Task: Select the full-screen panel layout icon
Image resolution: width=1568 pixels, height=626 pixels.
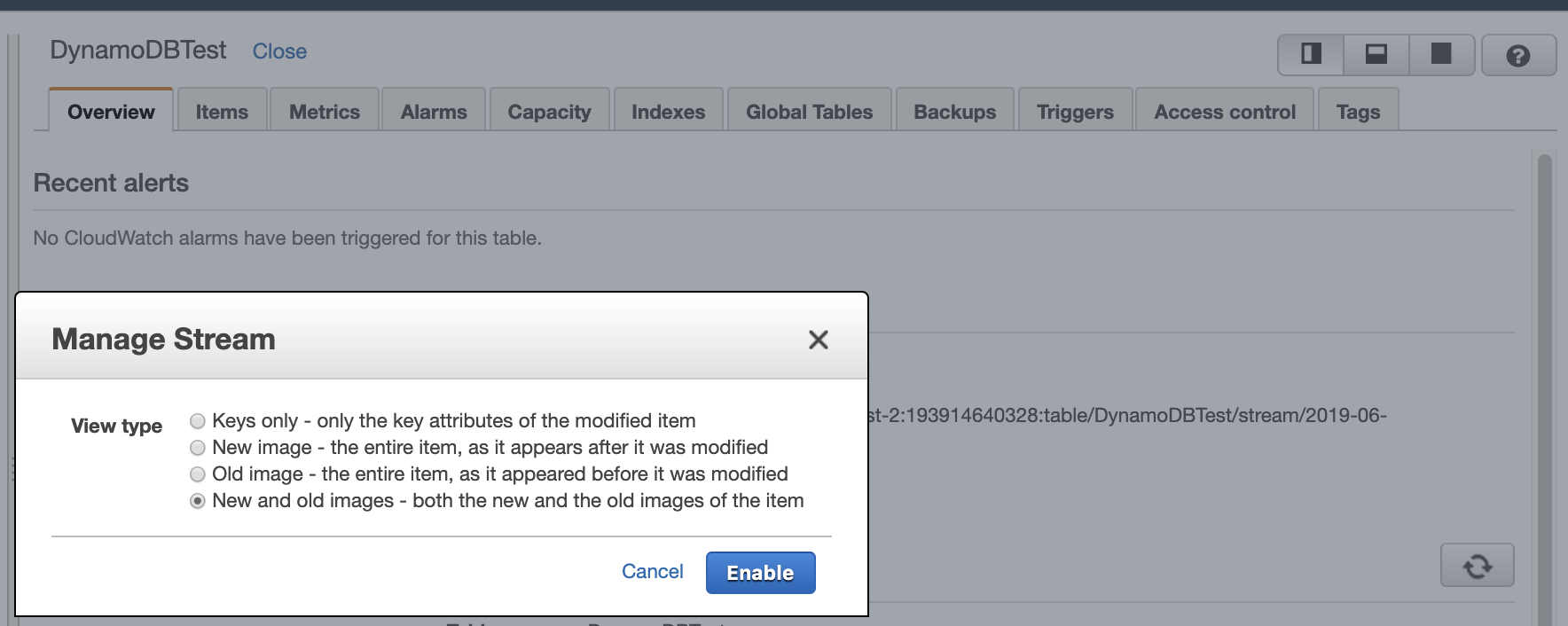Action: point(1442,55)
